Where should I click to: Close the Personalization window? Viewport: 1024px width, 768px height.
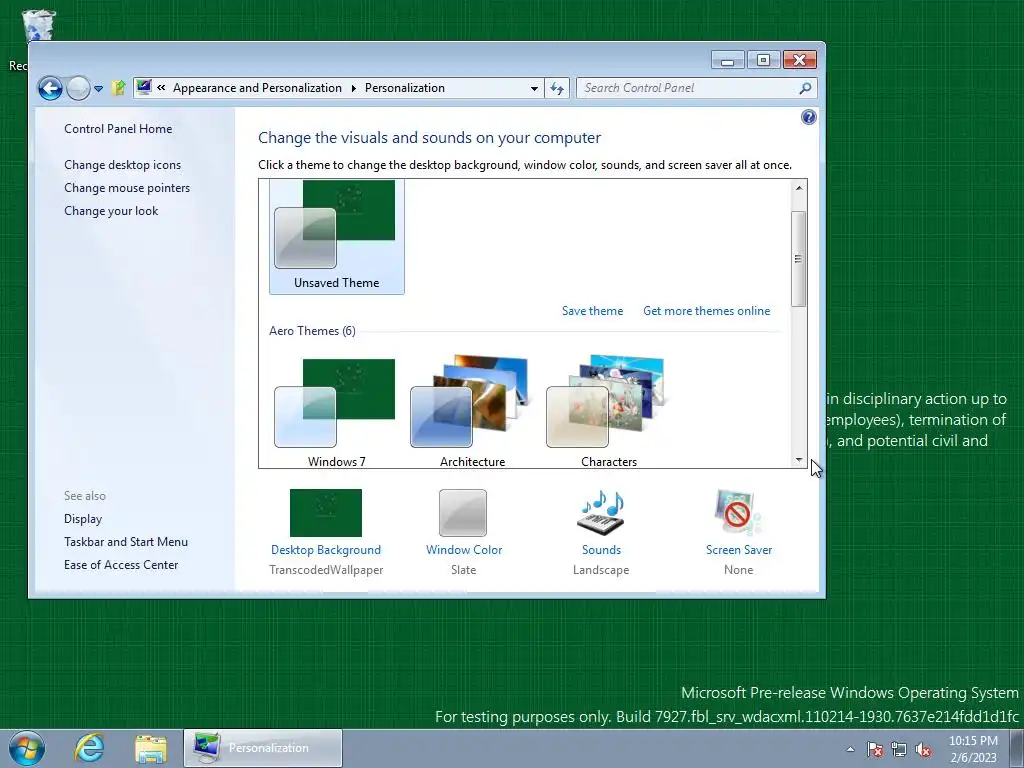coord(799,60)
